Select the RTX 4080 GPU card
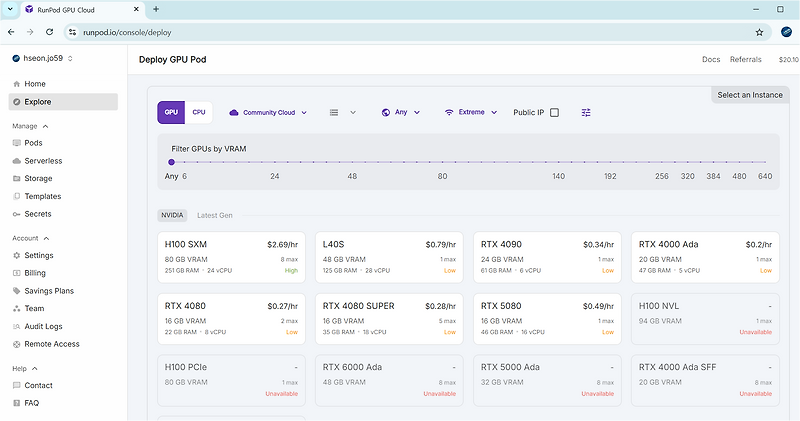800x421 pixels. 231,319
